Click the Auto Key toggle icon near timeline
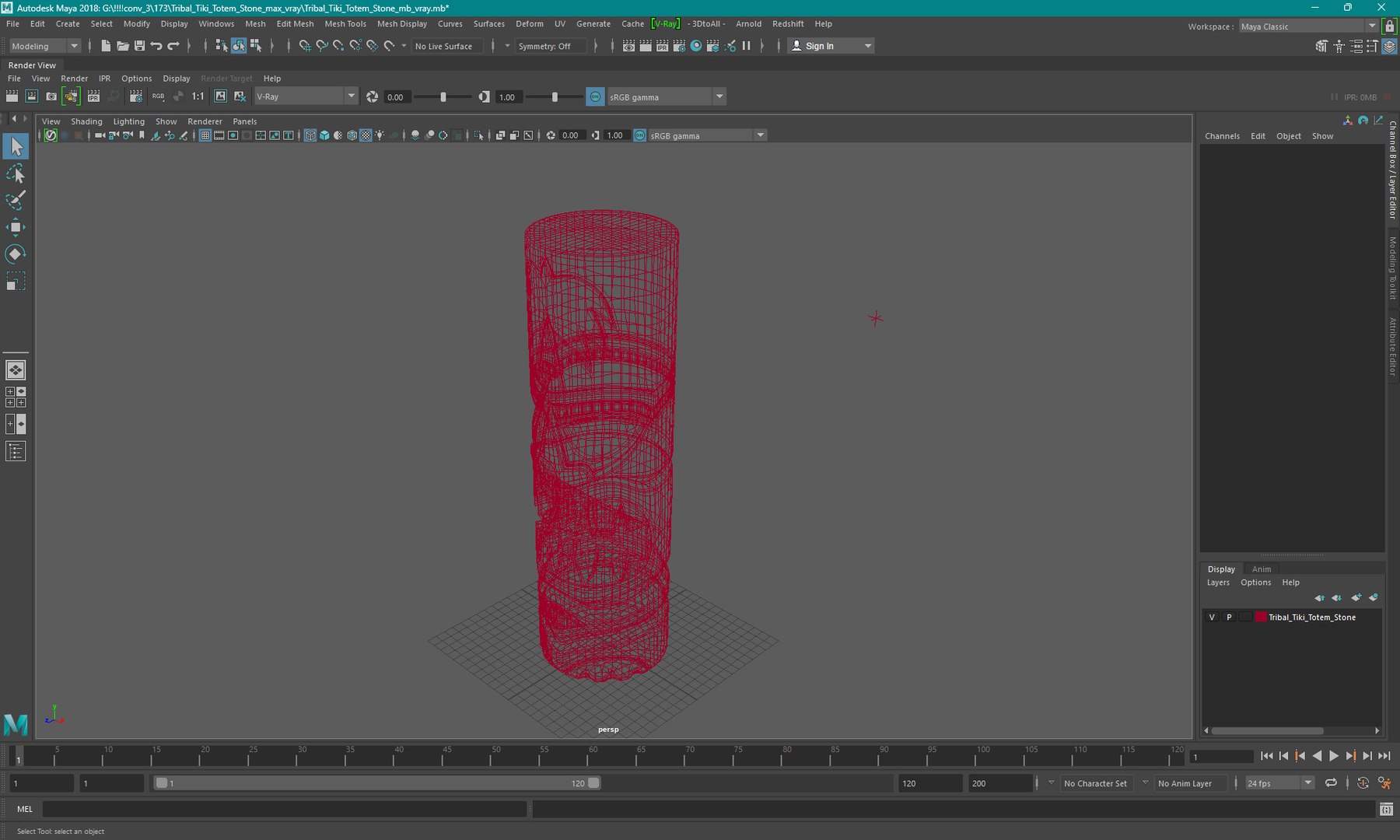This screenshot has width=1400, height=840. point(1363,783)
